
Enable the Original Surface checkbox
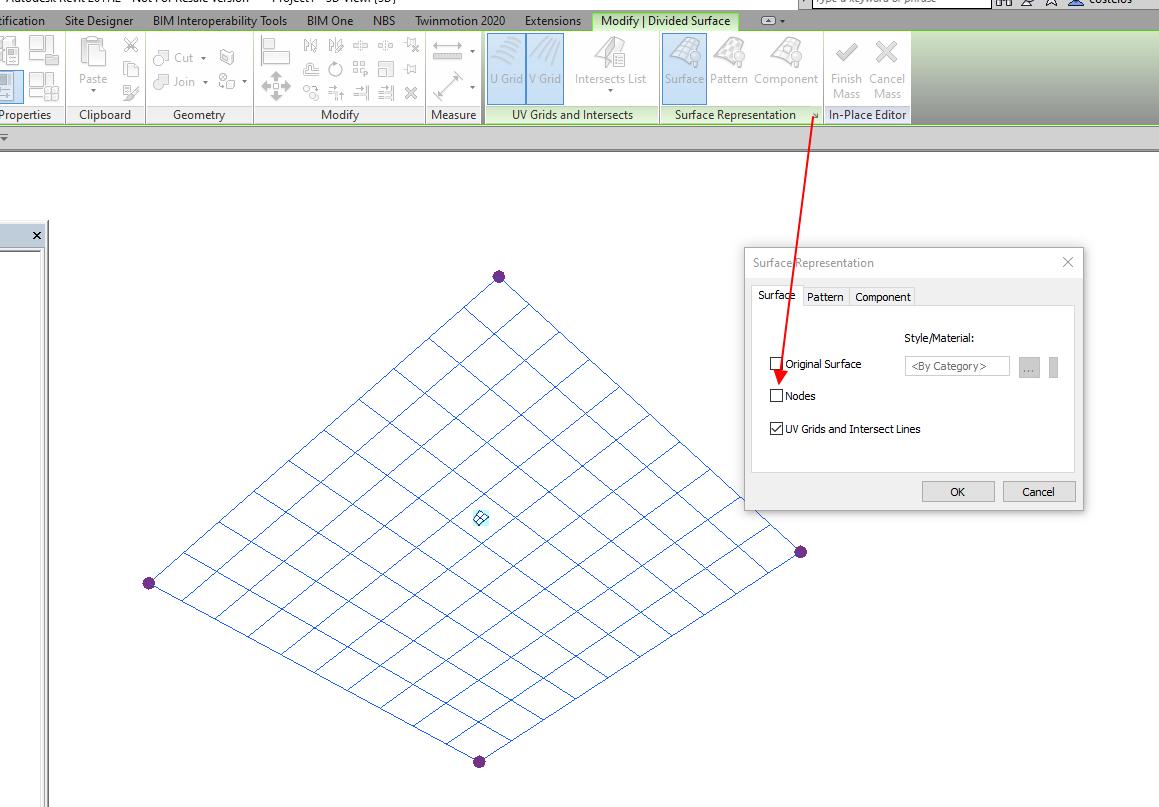point(776,364)
